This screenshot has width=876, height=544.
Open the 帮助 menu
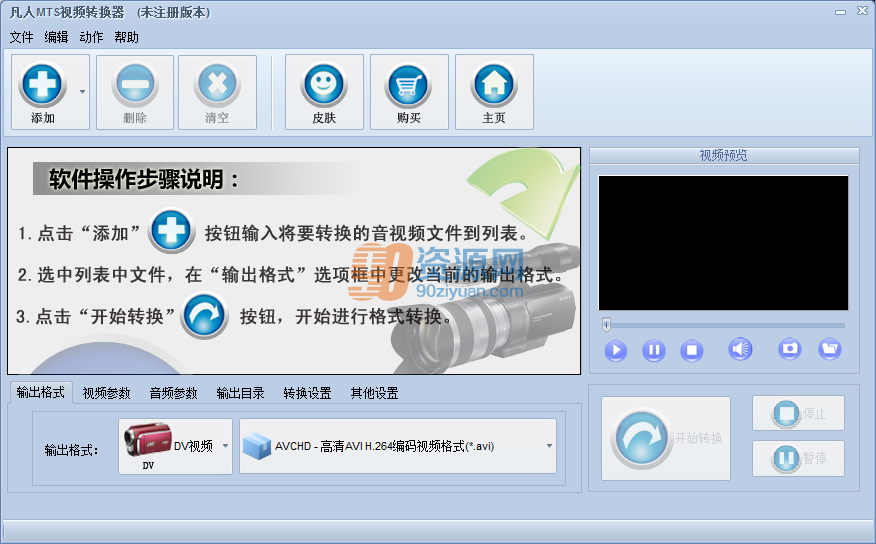[x=126, y=37]
